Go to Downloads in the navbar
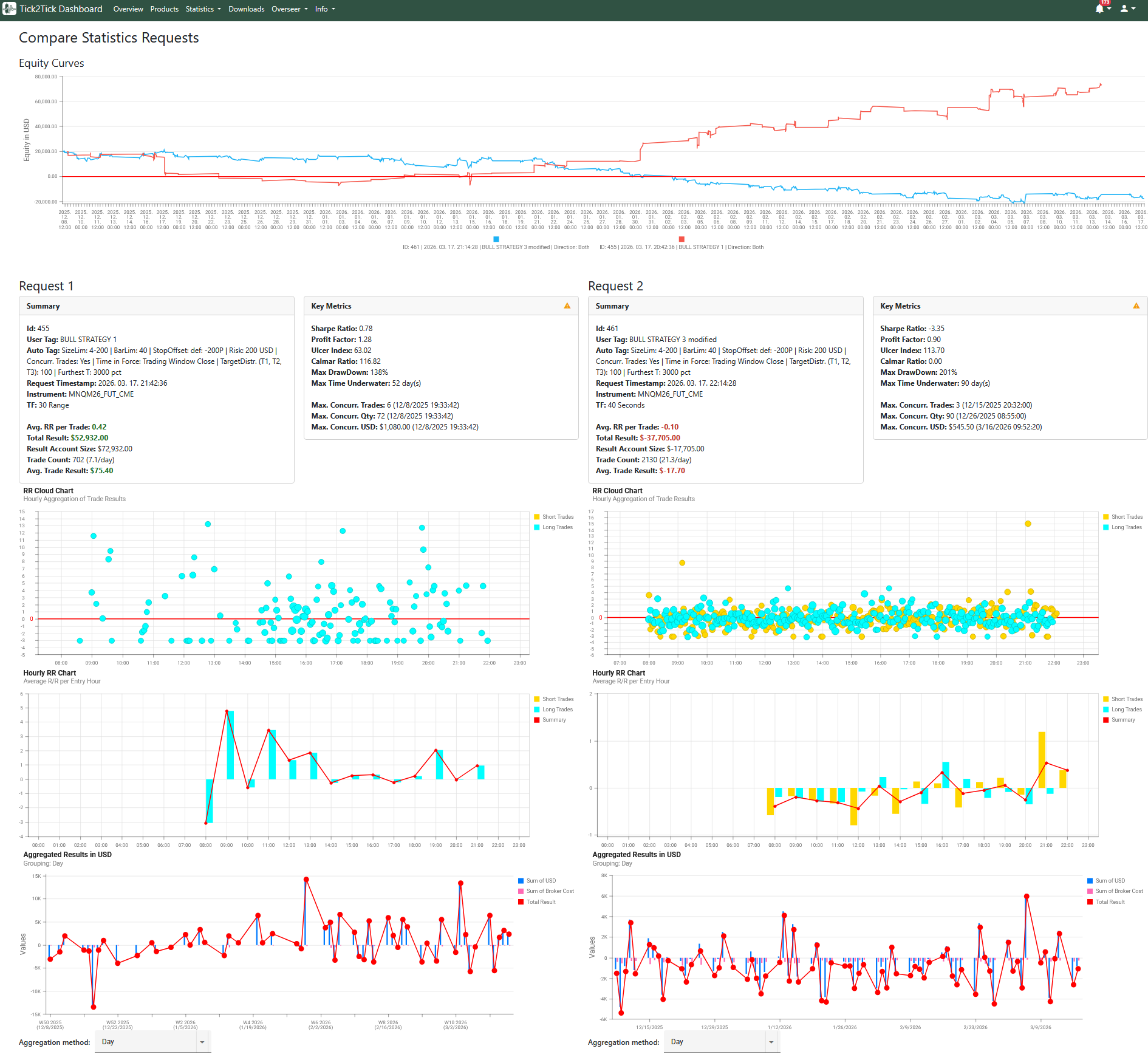Image resolution: width=1148 pixels, height=1057 pixels. point(246,9)
